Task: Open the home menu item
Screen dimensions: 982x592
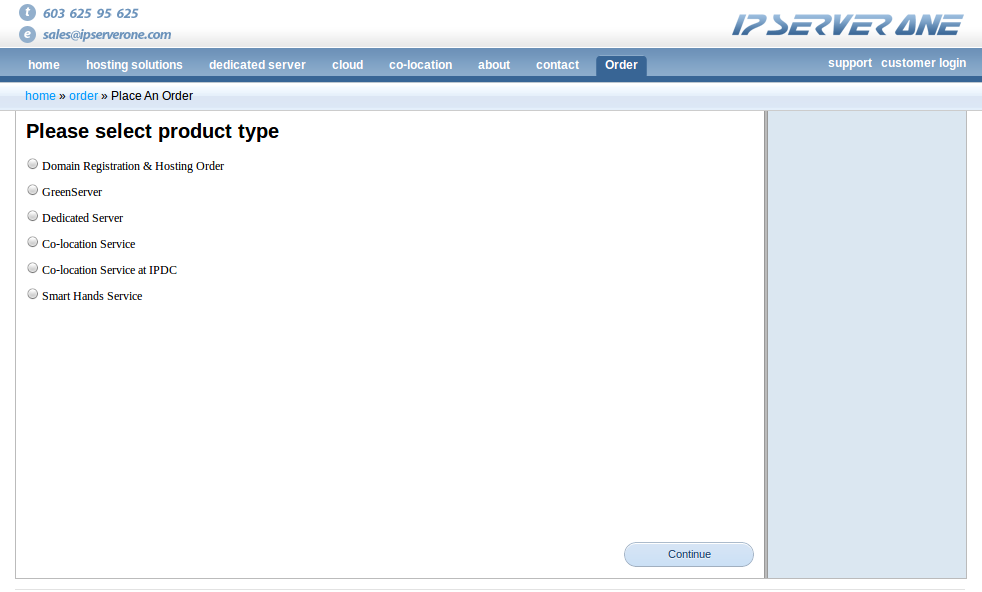Action: 44,65
